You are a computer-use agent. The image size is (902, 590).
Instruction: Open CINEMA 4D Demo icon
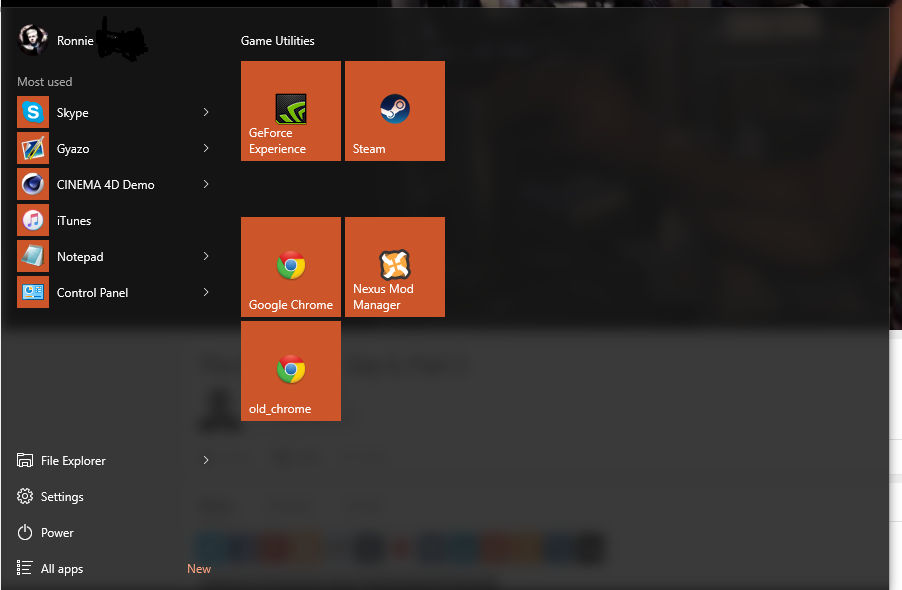[33, 184]
